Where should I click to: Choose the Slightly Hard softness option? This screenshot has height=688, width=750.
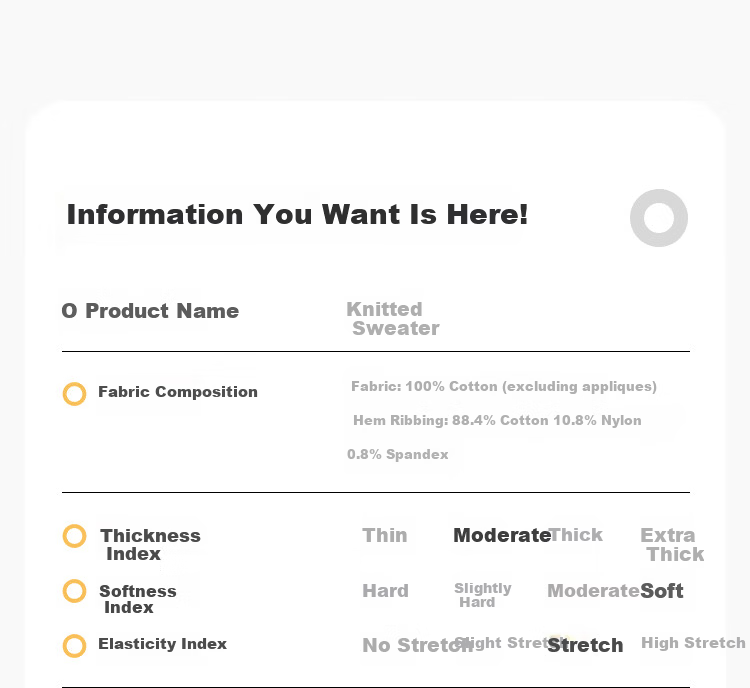[x=483, y=595]
